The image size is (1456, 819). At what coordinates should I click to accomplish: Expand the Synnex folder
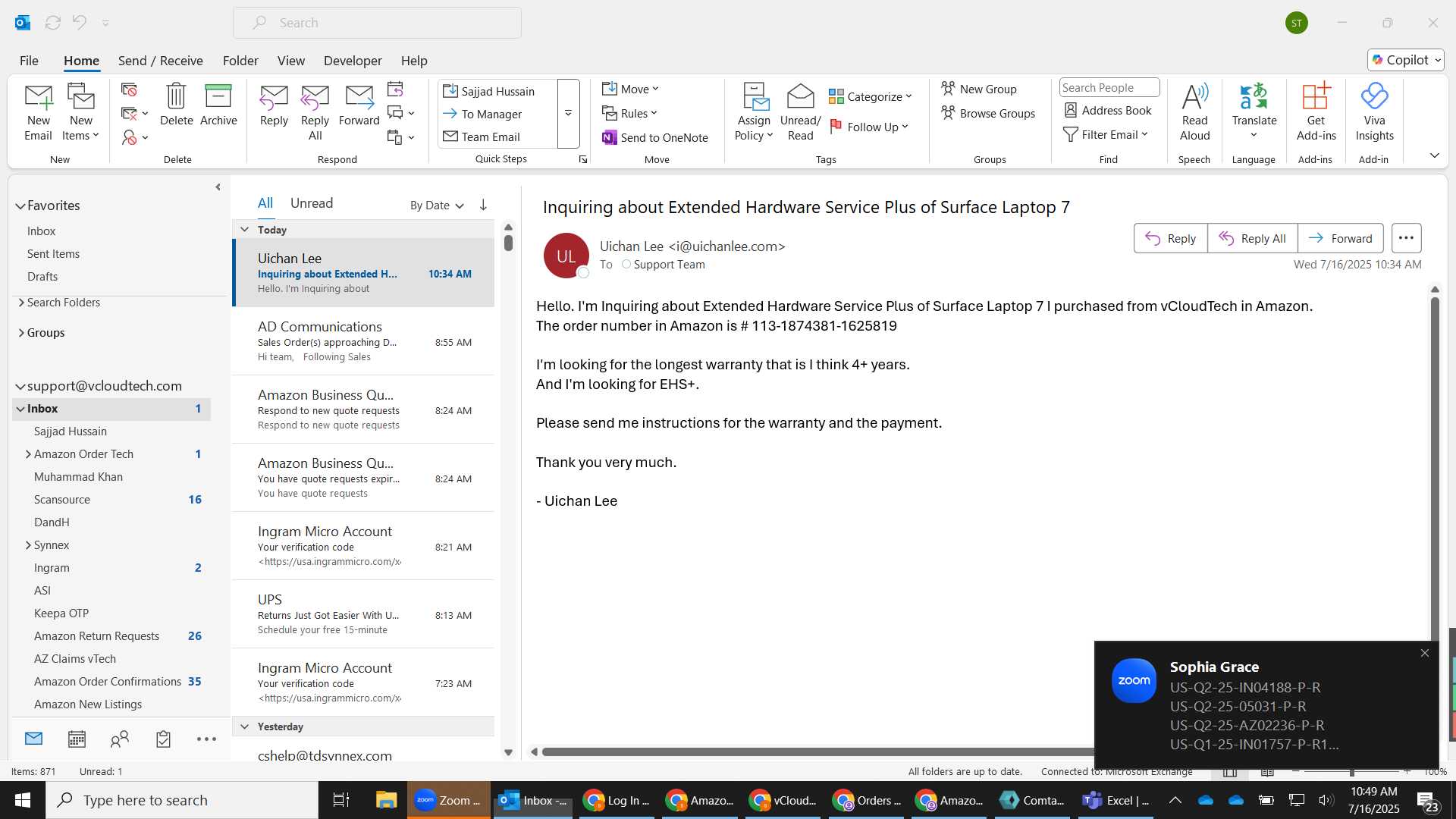[x=28, y=544]
